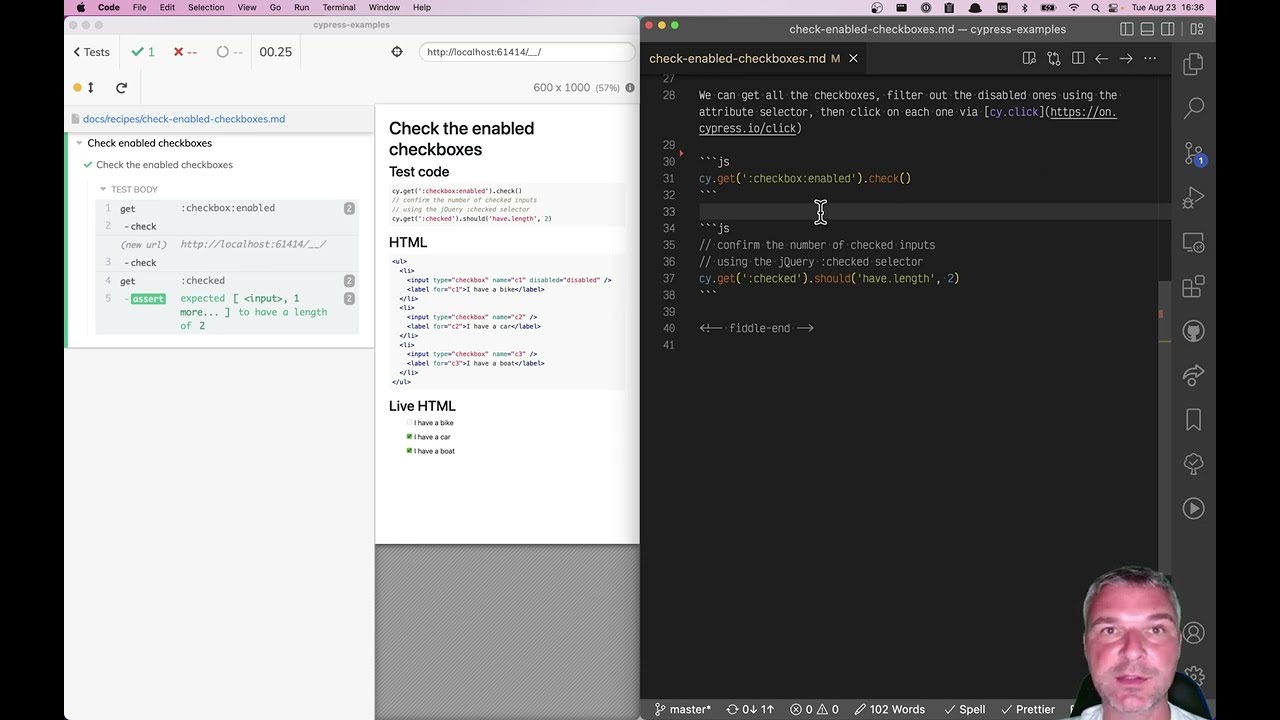
Task: Click the pending tests counter
Action: point(230,52)
